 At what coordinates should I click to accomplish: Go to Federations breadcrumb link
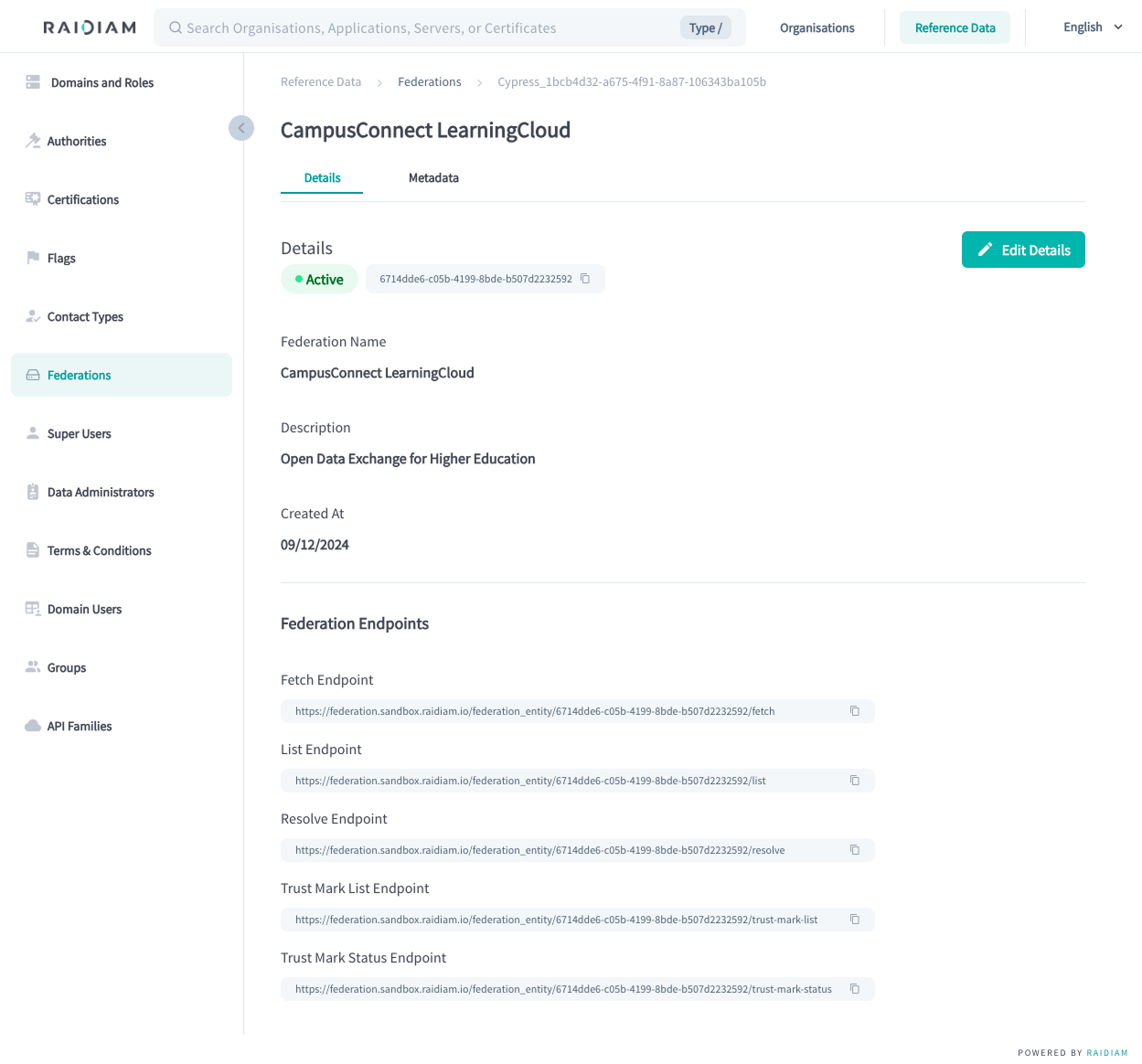tap(429, 82)
